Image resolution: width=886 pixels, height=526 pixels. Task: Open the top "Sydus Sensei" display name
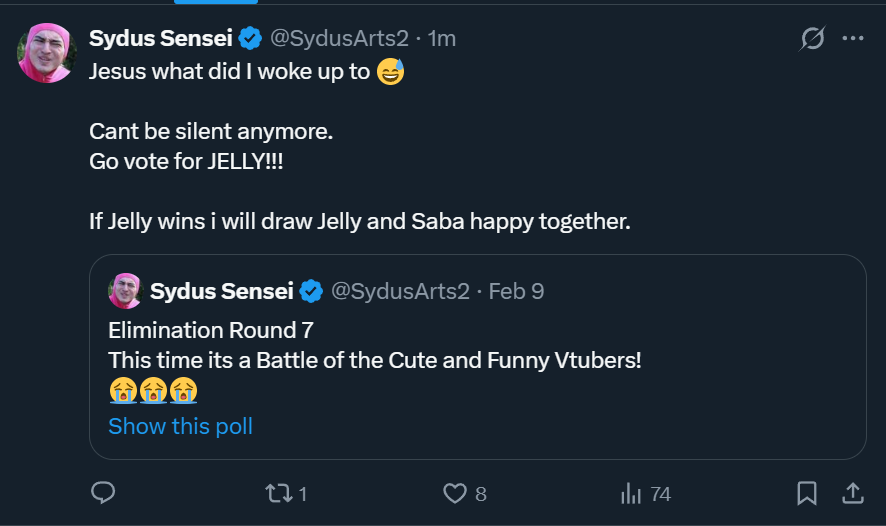pos(161,39)
